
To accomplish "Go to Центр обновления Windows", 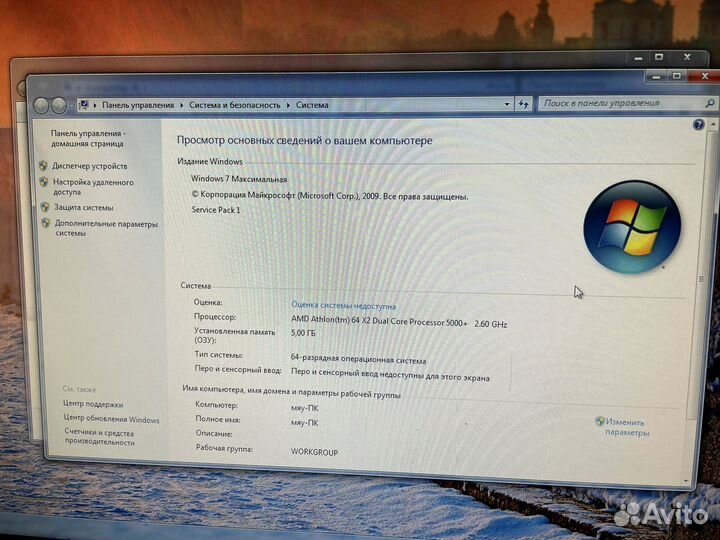I will [111, 420].
